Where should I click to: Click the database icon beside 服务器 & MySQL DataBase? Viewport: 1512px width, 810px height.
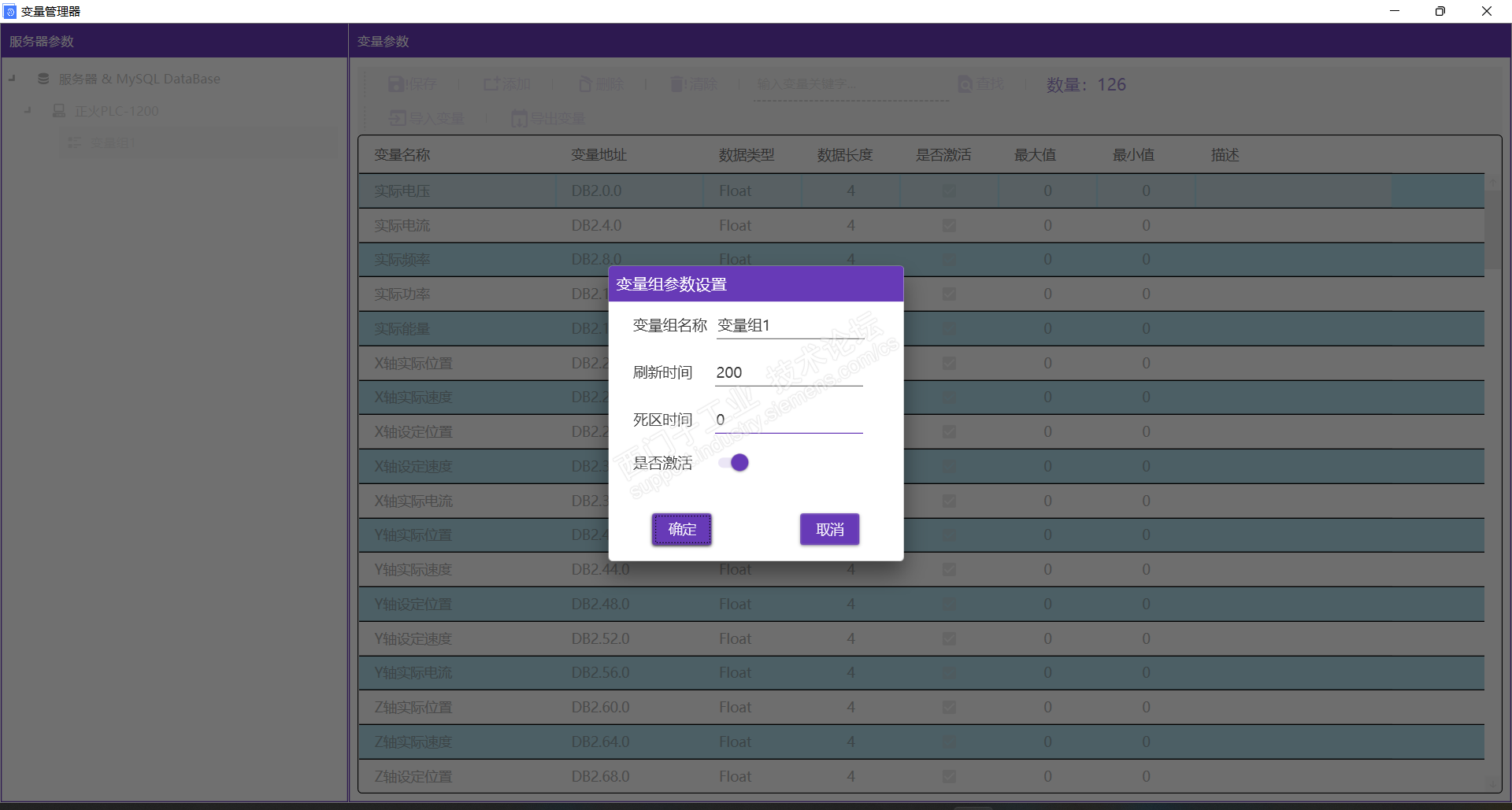[43, 79]
